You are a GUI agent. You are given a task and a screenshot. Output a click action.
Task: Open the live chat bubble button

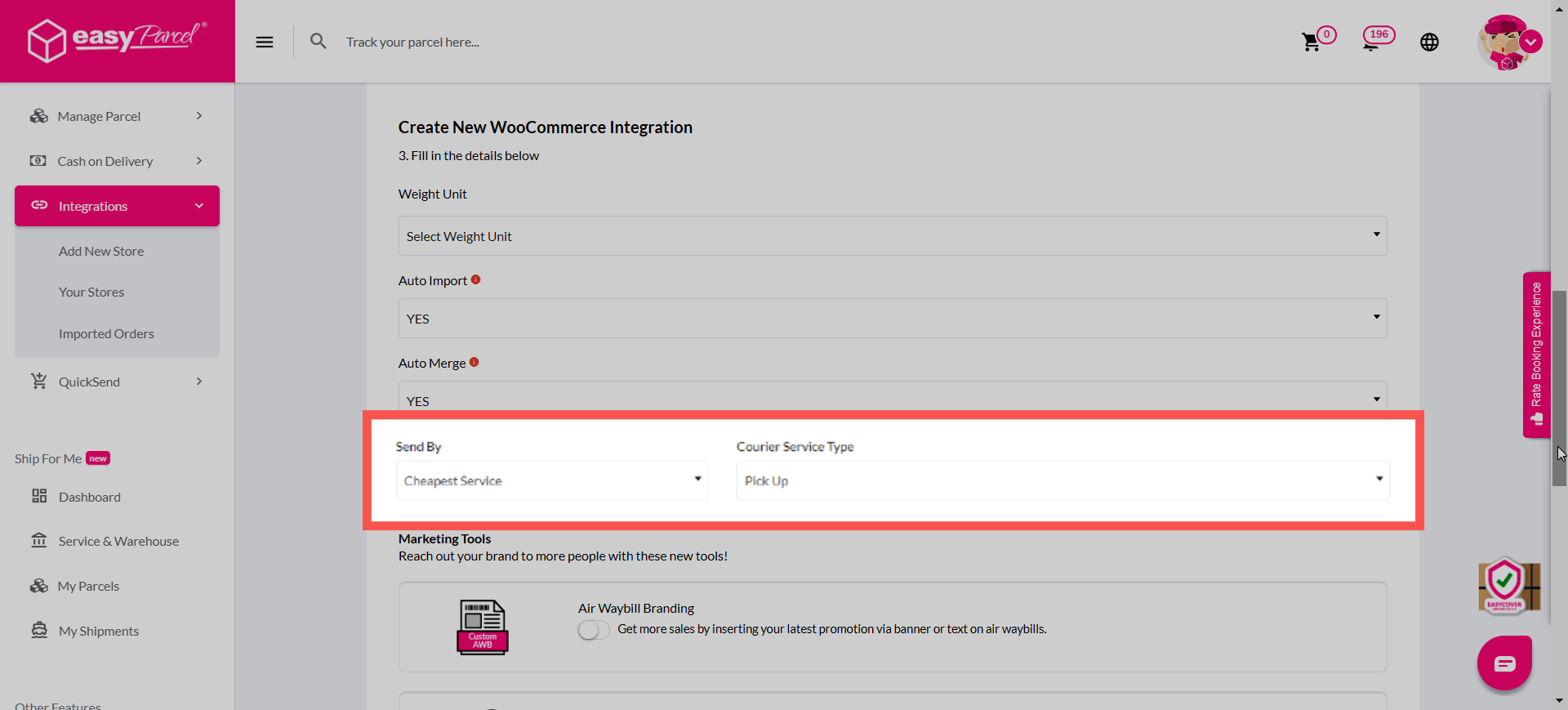coord(1504,663)
